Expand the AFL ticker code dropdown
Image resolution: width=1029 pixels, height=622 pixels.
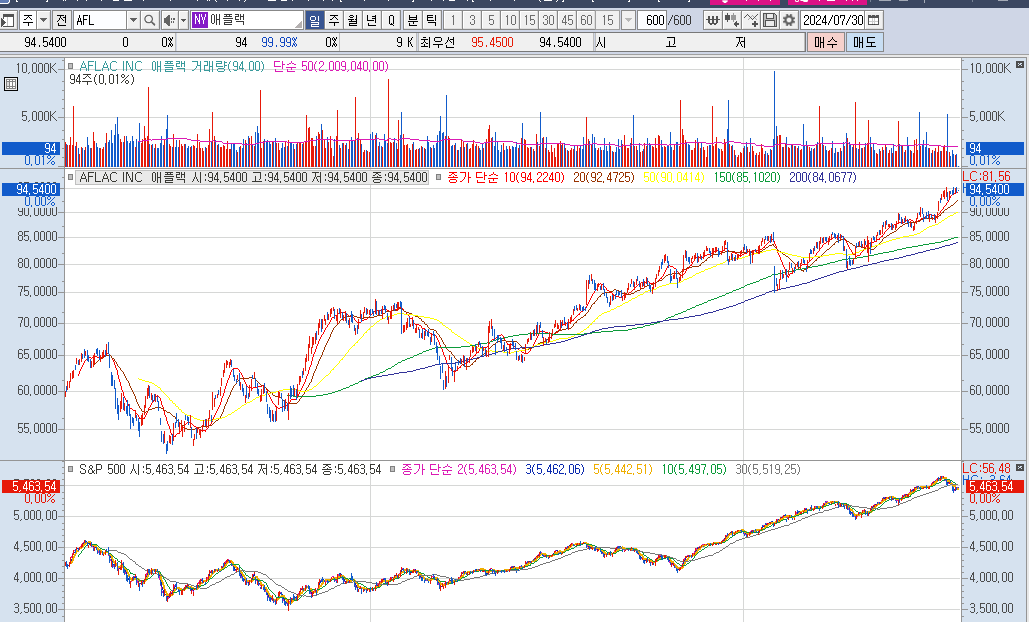(x=133, y=20)
